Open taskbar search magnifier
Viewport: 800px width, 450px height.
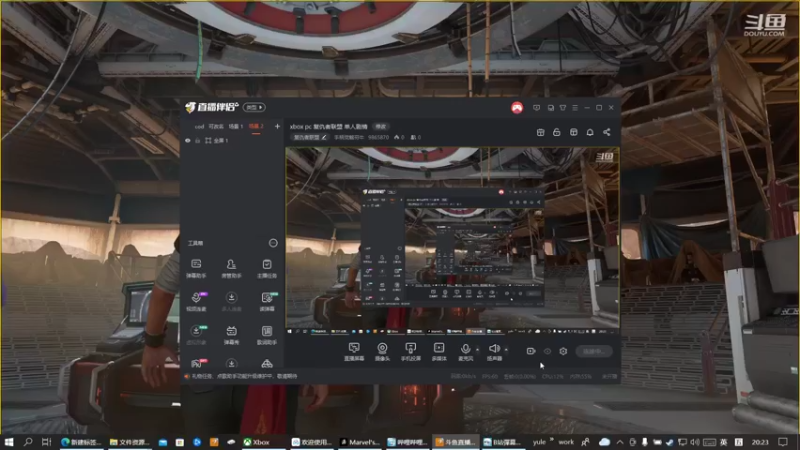28,442
